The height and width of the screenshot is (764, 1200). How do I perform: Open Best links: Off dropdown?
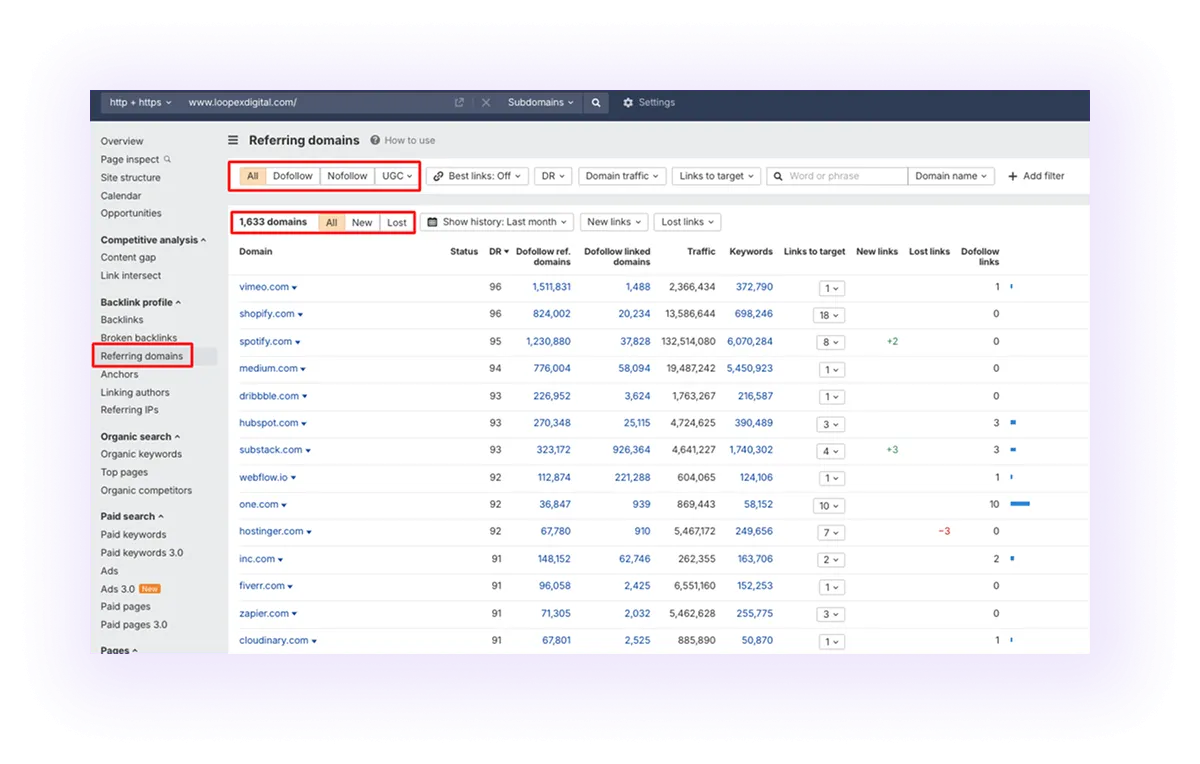477,176
